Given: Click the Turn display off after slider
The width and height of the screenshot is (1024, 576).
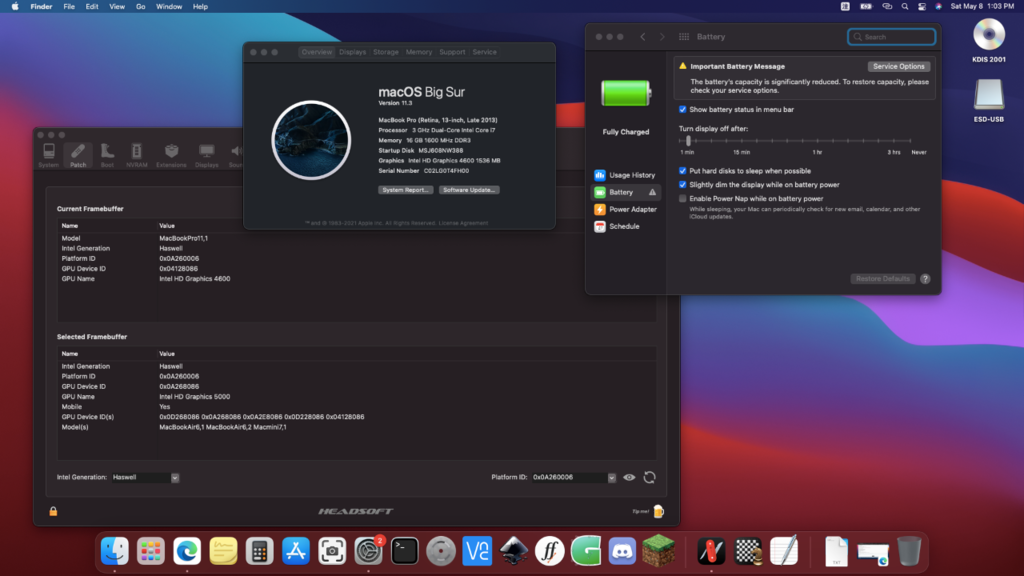Looking at the screenshot, I should [x=689, y=141].
